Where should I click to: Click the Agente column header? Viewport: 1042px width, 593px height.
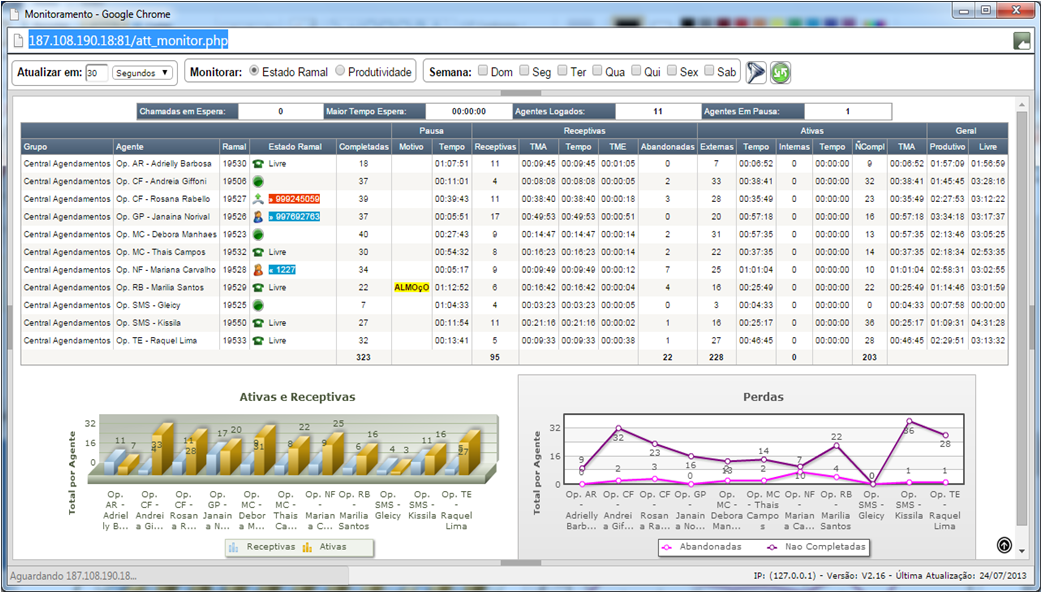coord(167,147)
